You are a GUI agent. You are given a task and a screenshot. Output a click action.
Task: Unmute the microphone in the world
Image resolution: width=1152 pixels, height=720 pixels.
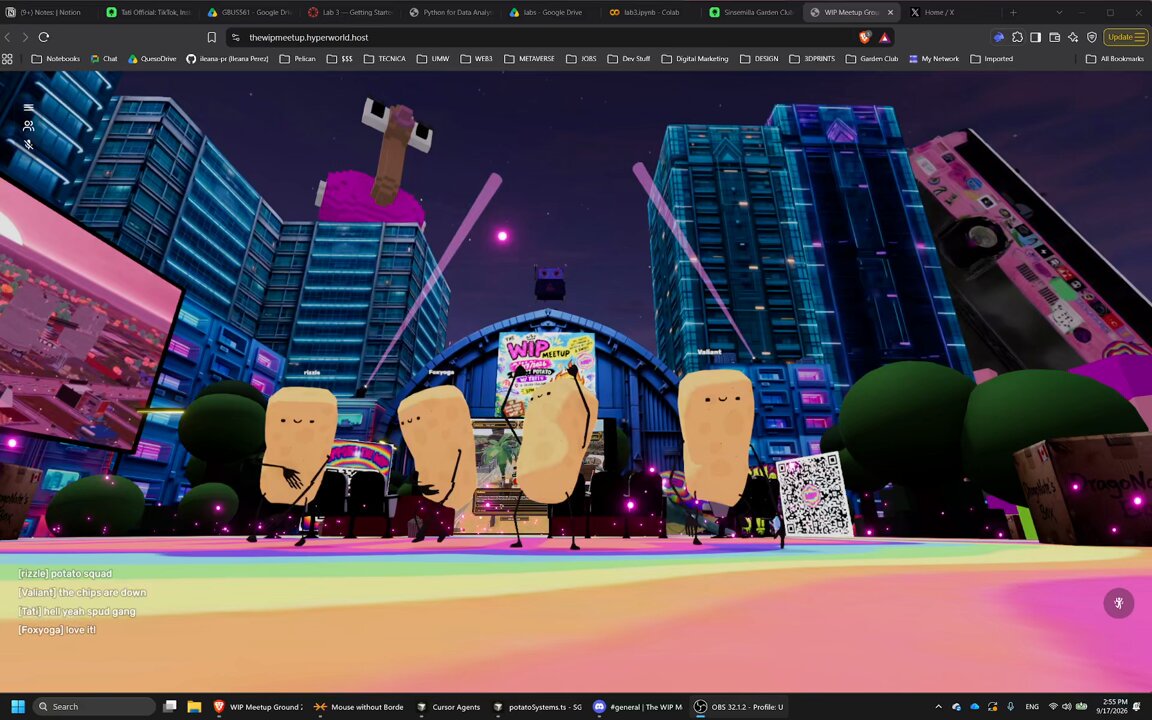(x=29, y=145)
